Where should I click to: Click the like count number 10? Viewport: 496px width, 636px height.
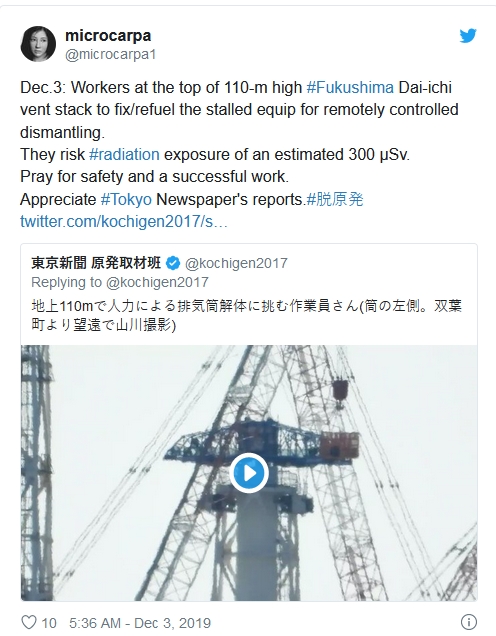49,623
